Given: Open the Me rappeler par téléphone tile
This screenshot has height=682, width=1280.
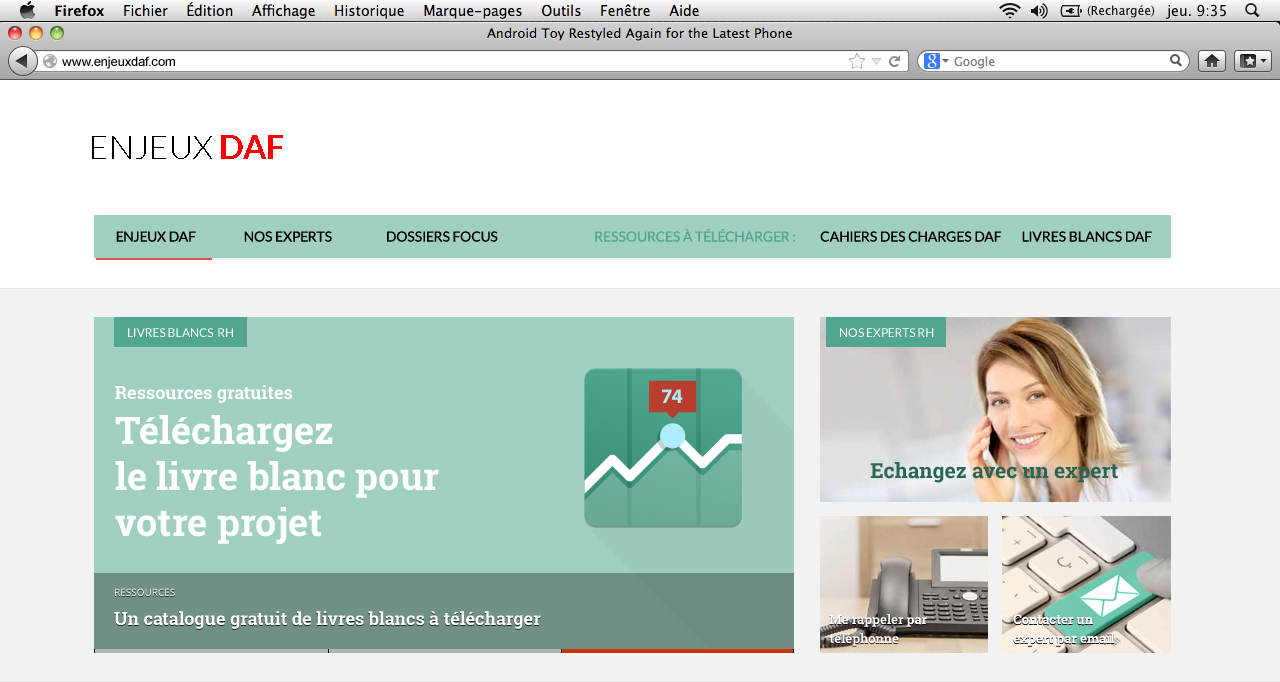Looking at the screenshot, I should coord(903,584).
